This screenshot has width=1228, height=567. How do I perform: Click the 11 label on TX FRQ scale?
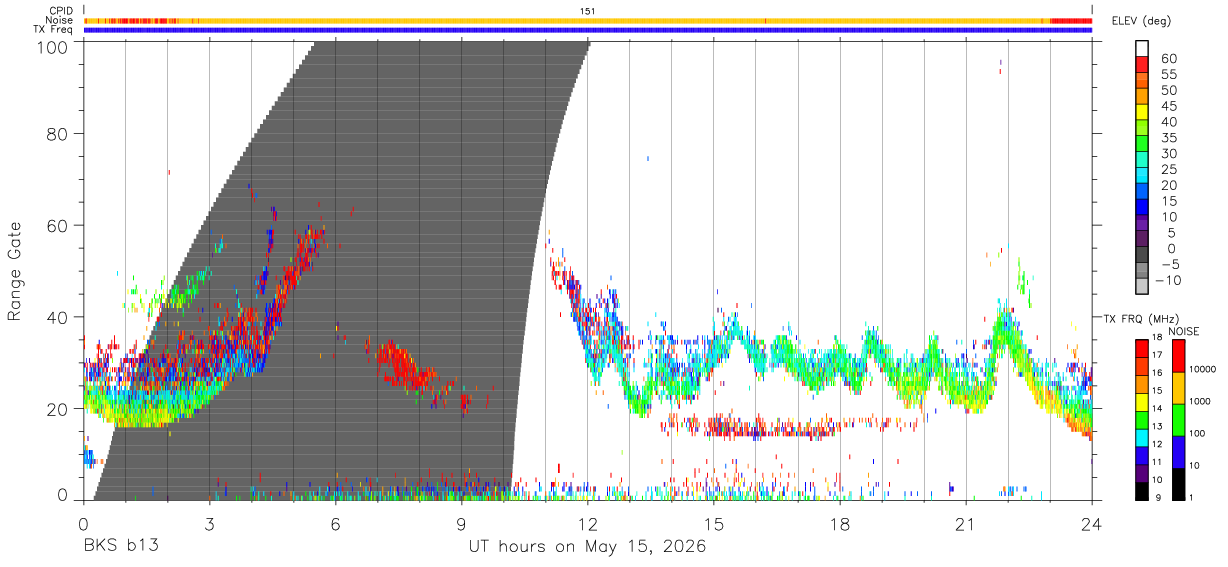pos(1158,462)
